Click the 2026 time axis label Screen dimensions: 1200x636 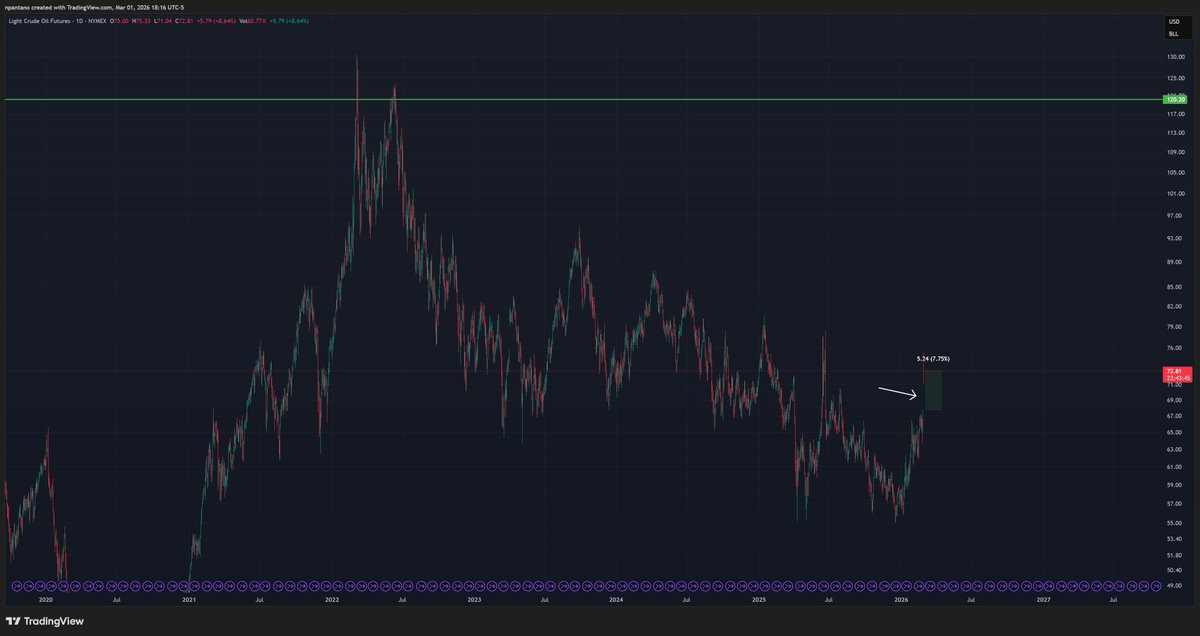click(x=901, y=600)
